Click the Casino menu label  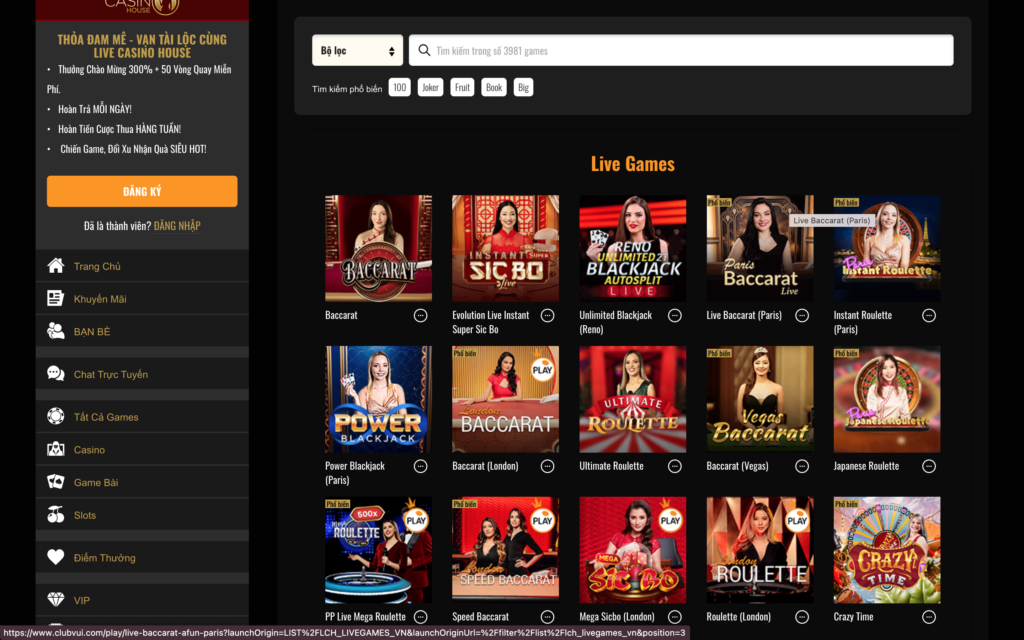(89, 450)
